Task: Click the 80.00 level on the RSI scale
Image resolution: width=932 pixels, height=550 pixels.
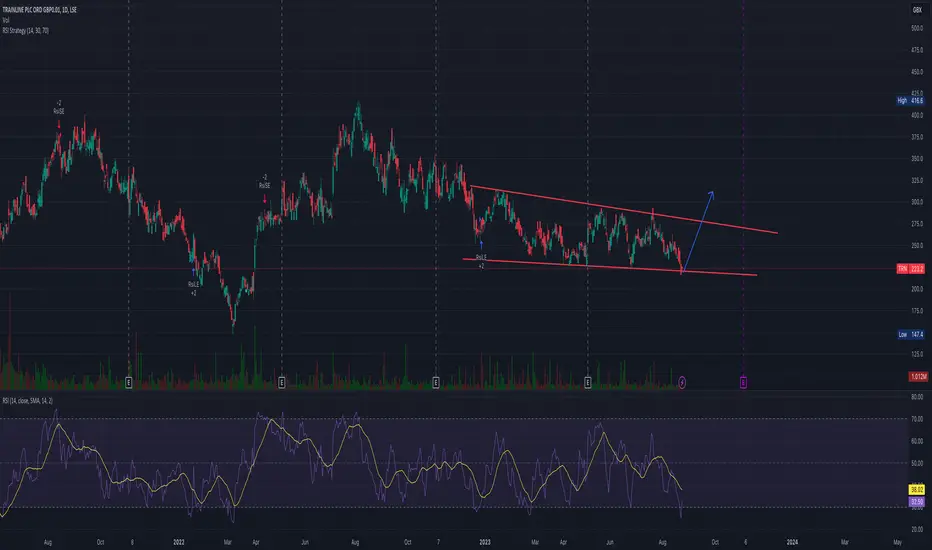Action: (x=917, y=397)
